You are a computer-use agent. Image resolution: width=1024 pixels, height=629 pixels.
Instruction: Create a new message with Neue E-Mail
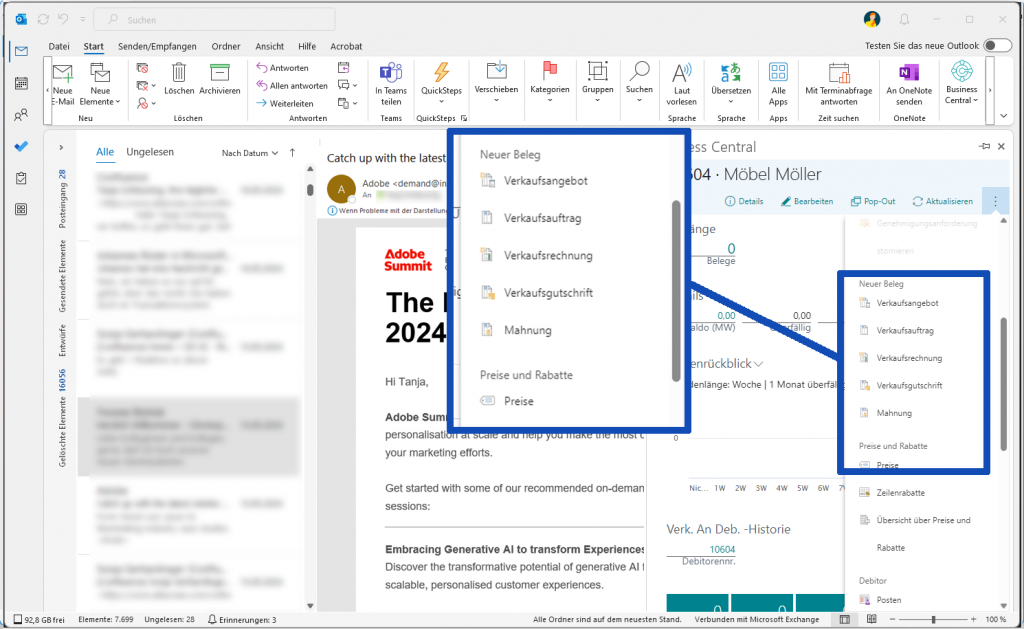63,84
